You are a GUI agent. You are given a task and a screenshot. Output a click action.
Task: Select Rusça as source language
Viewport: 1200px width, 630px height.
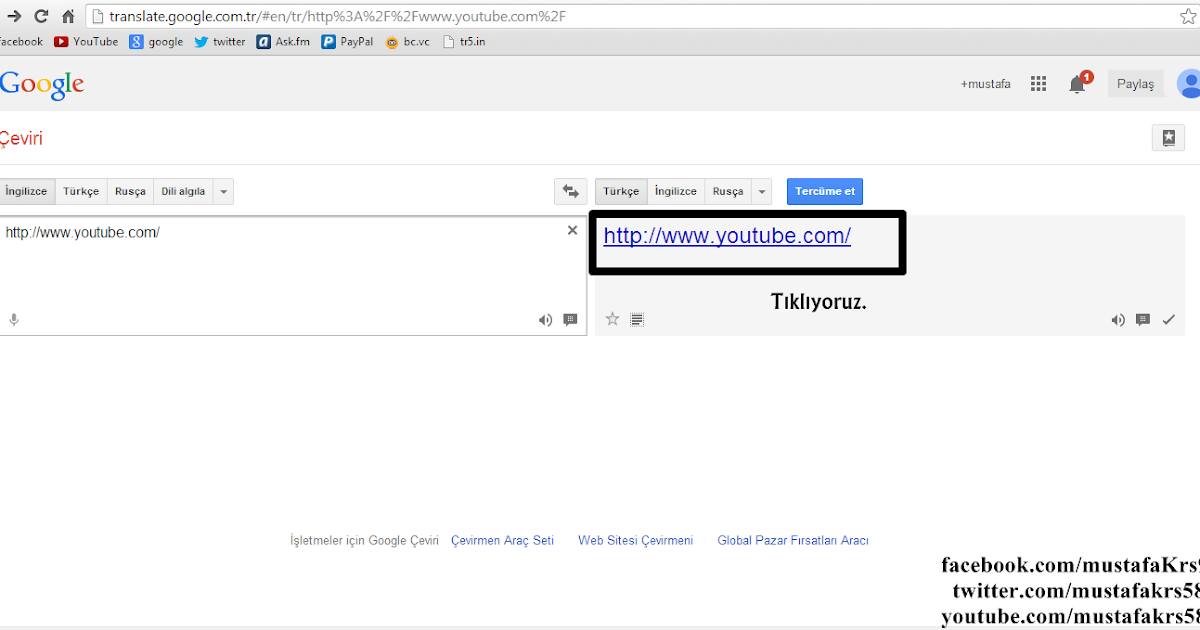tap(130, 191)
